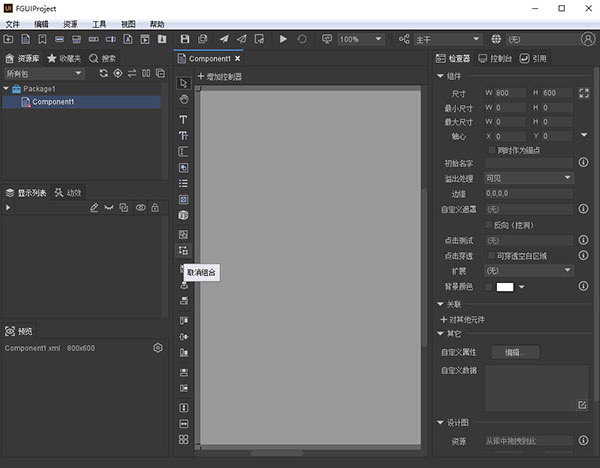The image size is (600, 468).
Task: Open the background color swatch dropdown arrow
Action: (x=522, y=287)
